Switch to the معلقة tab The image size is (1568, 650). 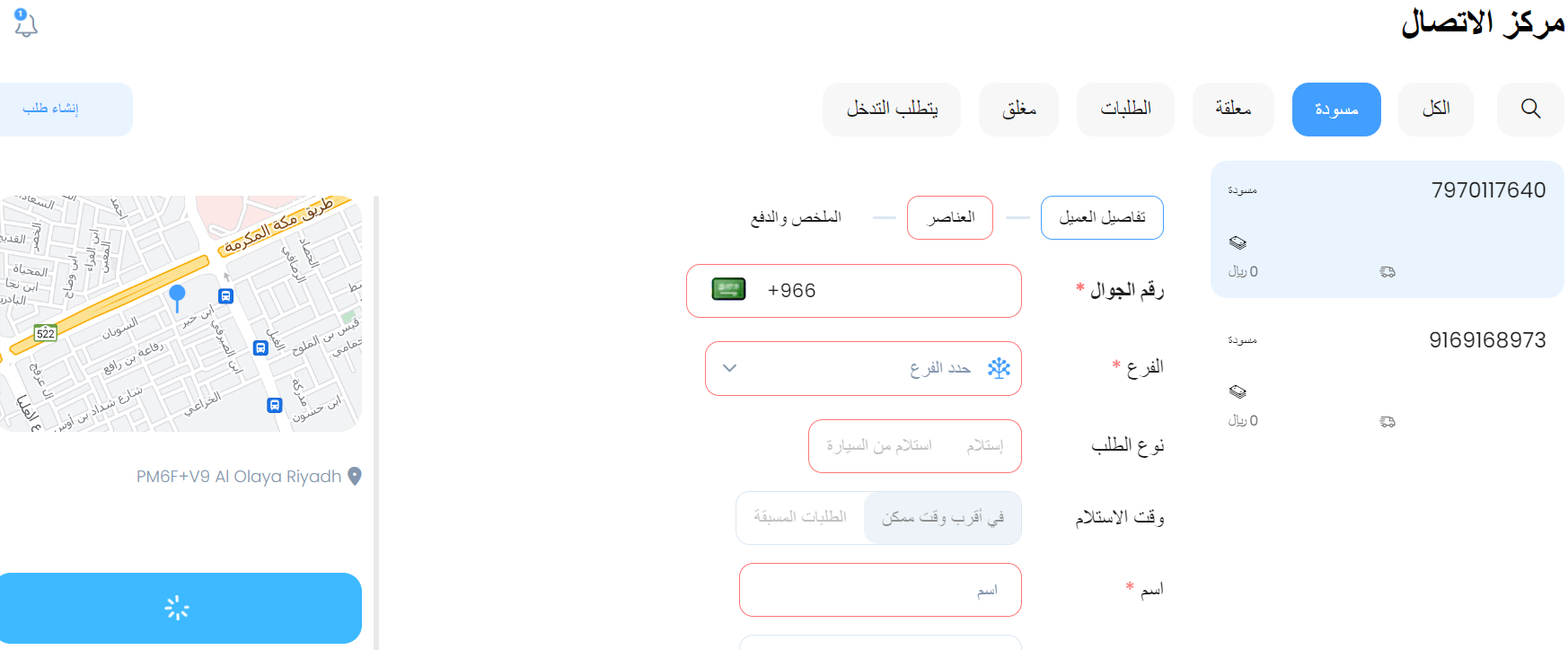(1233, 109)
